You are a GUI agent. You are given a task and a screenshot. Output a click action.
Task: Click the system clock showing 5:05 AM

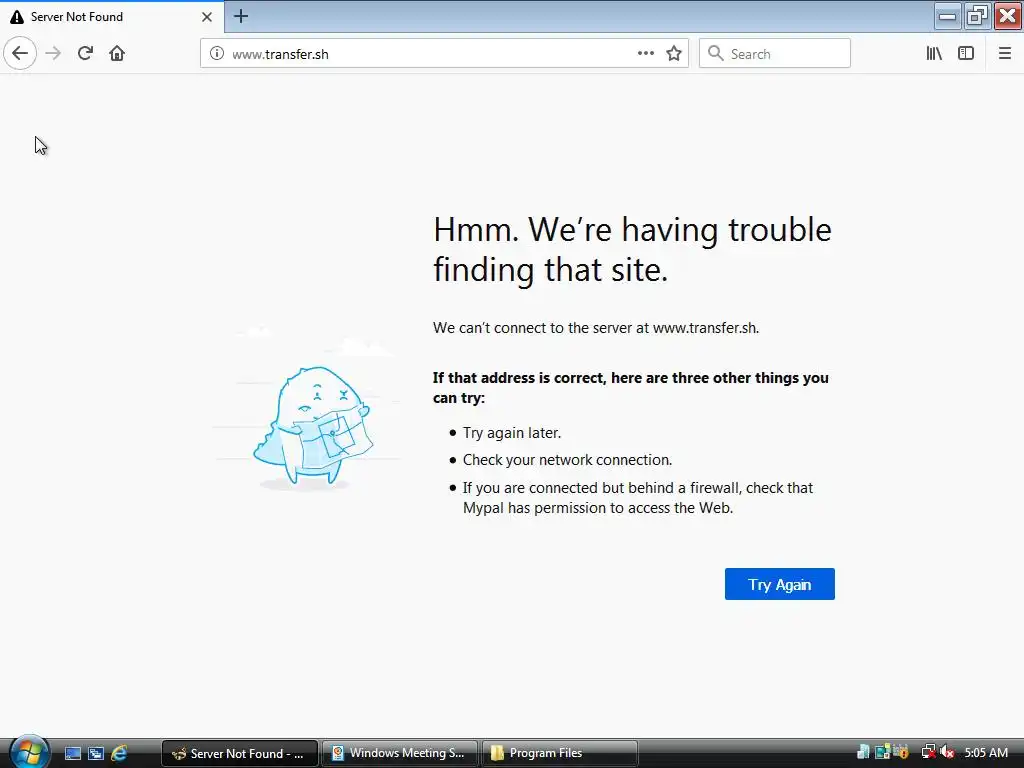[x=986, y=753]
